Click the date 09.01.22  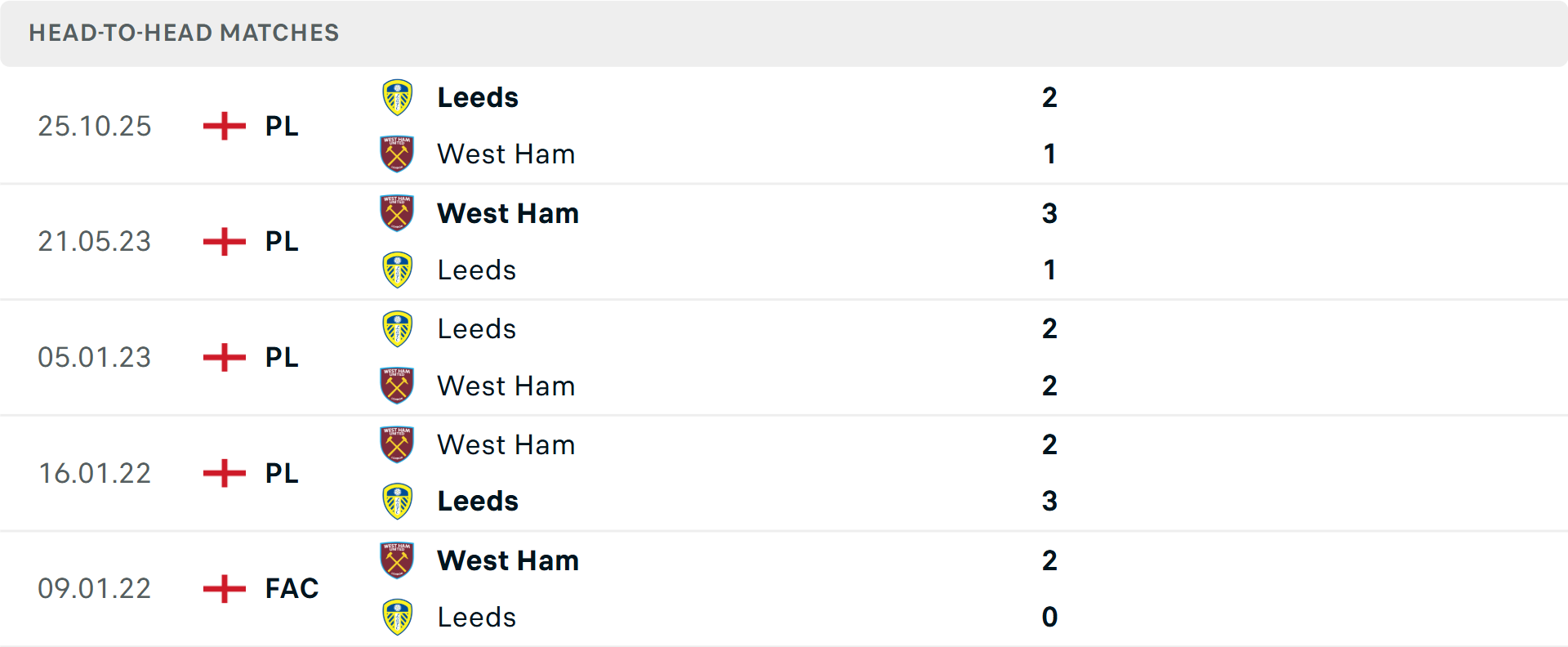[95, 588]
